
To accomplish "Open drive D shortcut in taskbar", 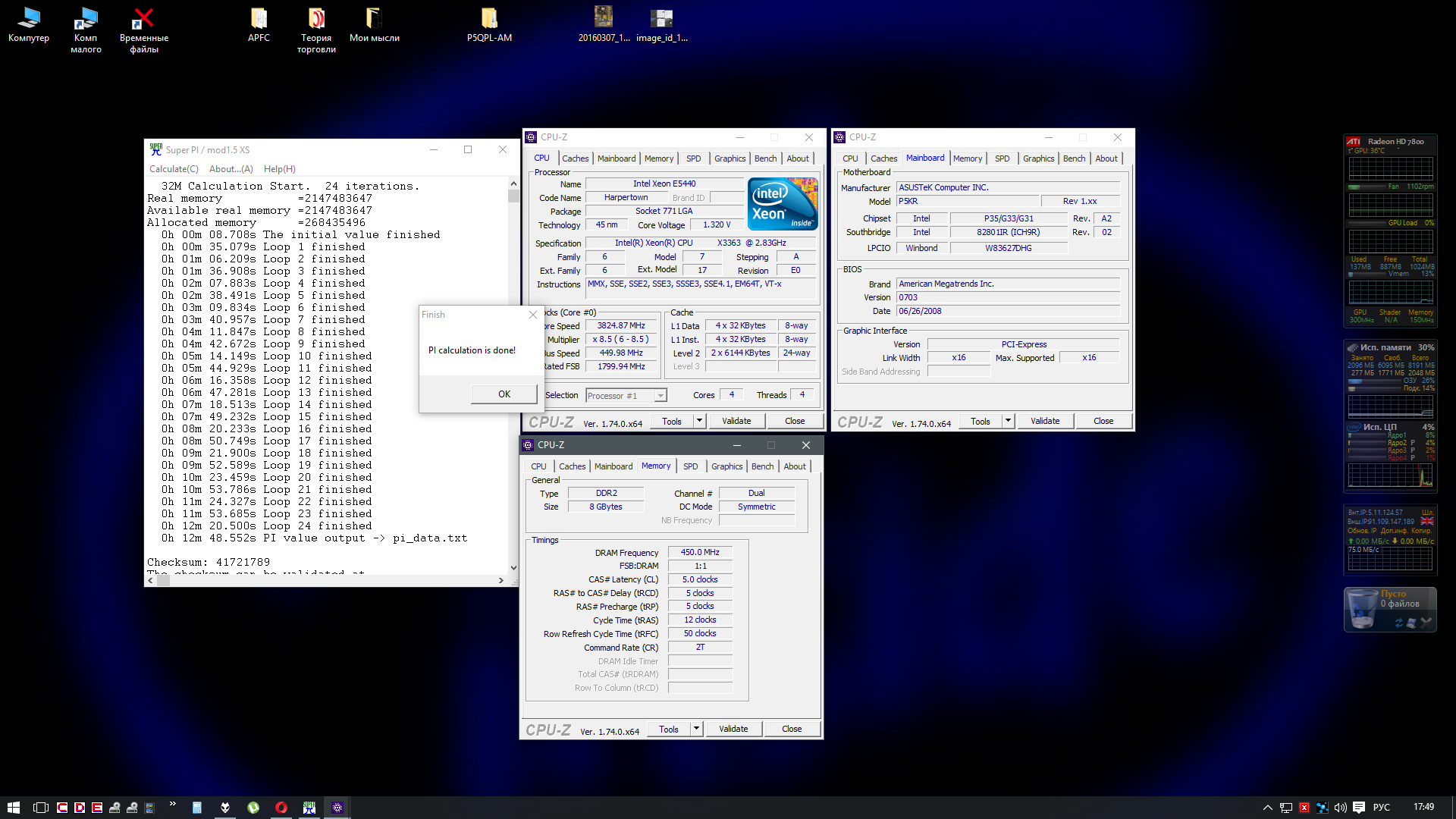I will click(80, 808).
